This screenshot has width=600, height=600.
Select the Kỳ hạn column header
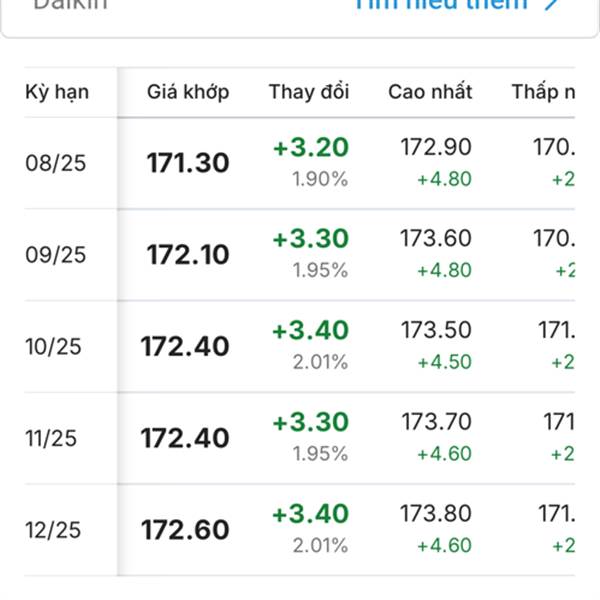pyautogui.click(x=57, y=92)
